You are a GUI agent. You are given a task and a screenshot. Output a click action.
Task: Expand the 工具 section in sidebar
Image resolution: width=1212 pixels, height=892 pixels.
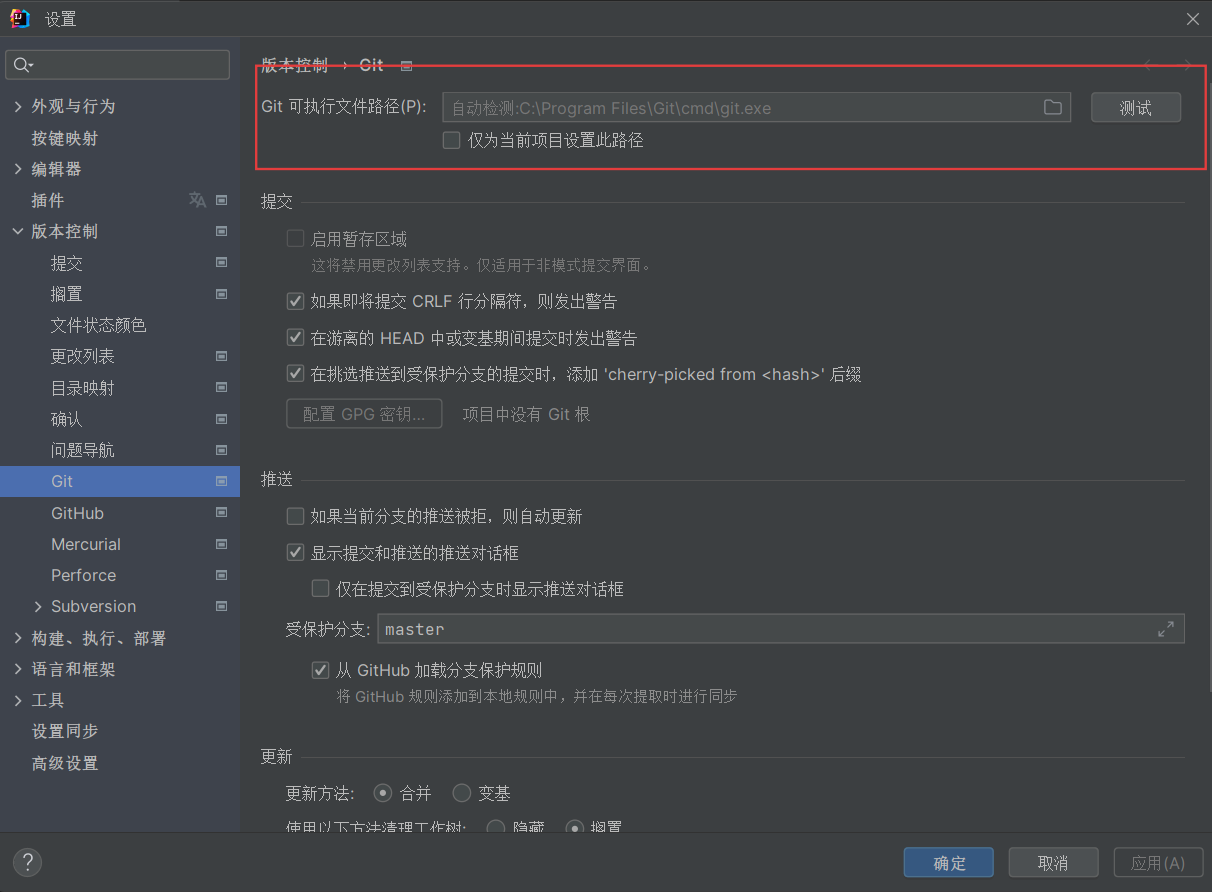click(x=18, y=700)
